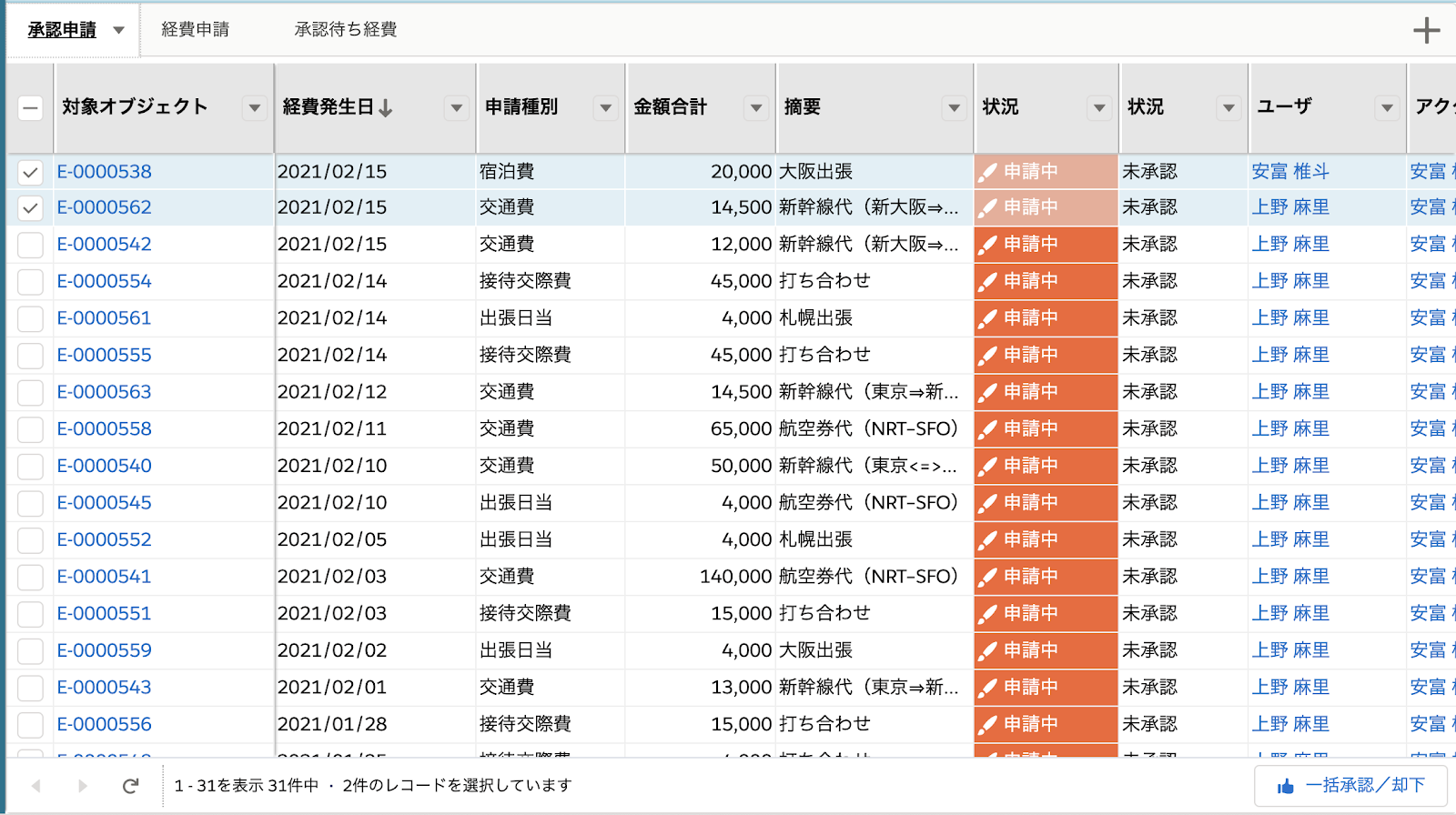Switch to the 承認申請 tab
Image resolution: width=1456 pixels, height=815 pixels.
(x=62, y=30)
